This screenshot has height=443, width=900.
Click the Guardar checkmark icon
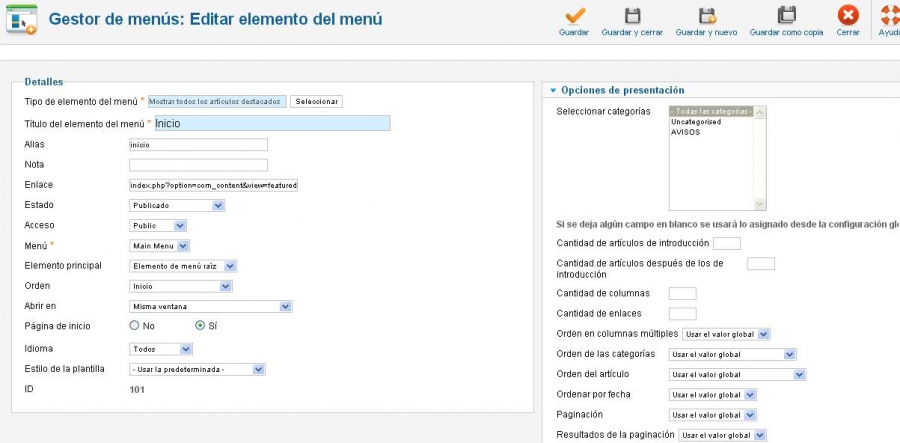coord(575,15)
